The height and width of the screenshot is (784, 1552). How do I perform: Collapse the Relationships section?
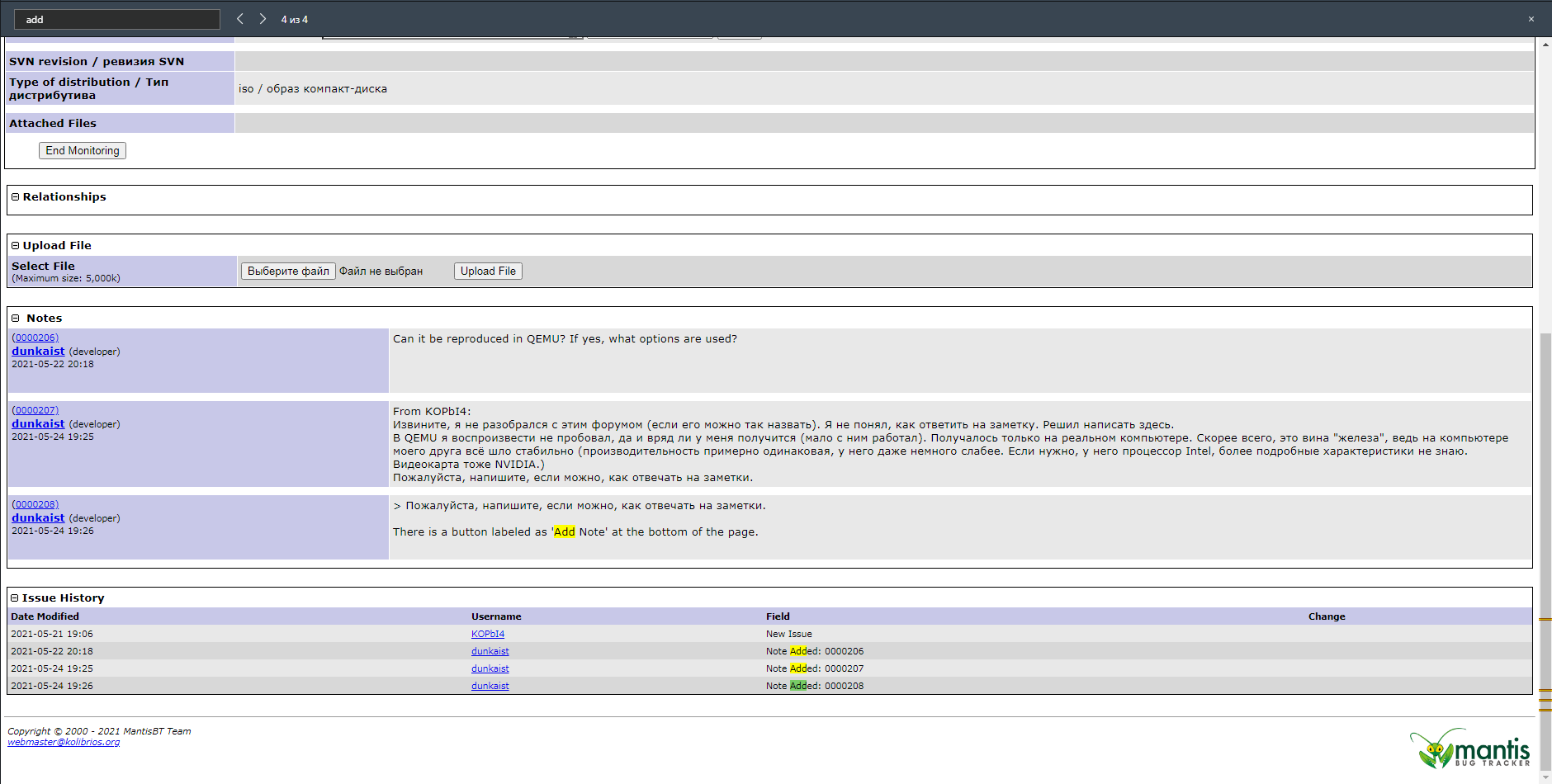point(15,197)
